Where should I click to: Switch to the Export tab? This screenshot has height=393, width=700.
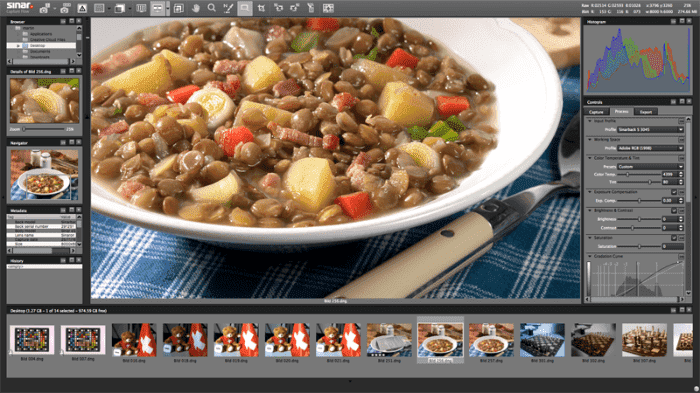[646, 112]
